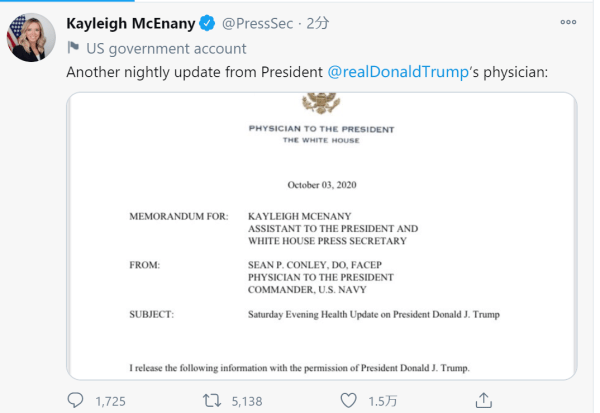Viewport: 600px width, 413px height.
Task: Open the @realDonaldTrump mention link
Action: pos(398,73)
